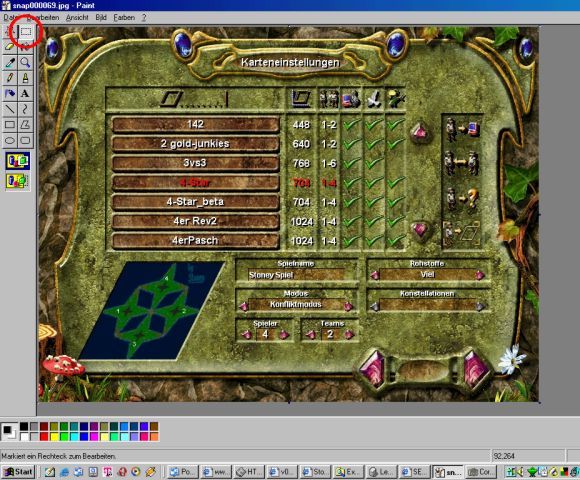Pick the black color swatch
Screen dimensions: 580x480
(x=24, y=426)
